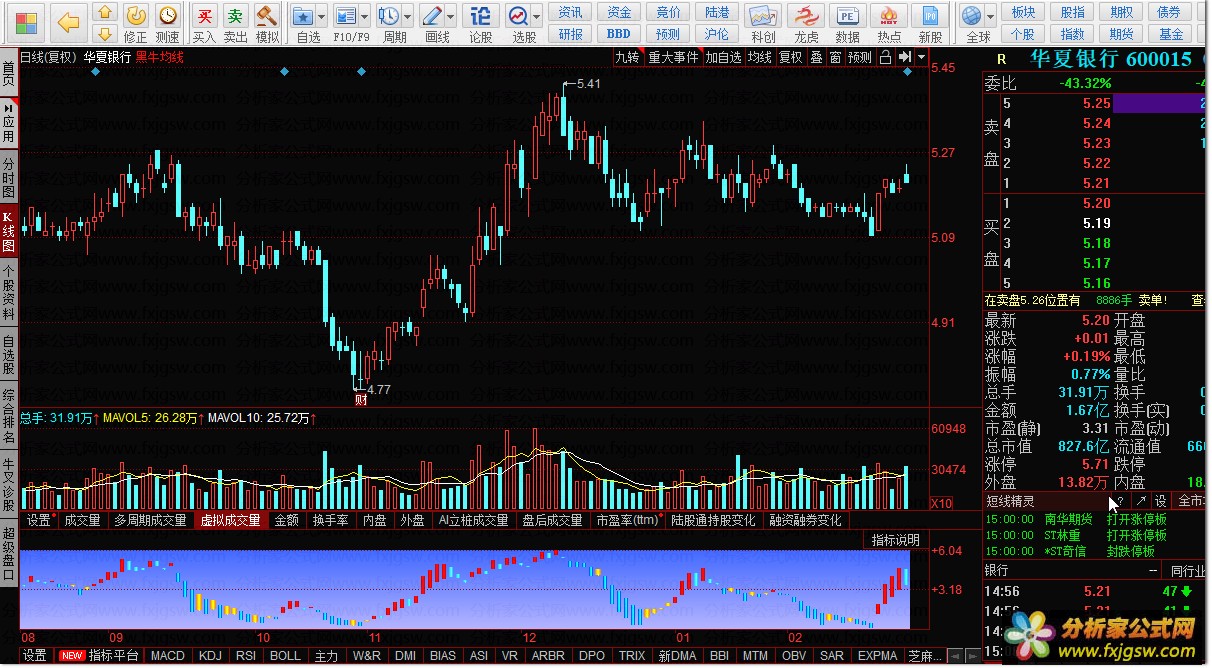
Task: Click the blue diamond marker at top right of chart
Action: [x=907, y=73]
